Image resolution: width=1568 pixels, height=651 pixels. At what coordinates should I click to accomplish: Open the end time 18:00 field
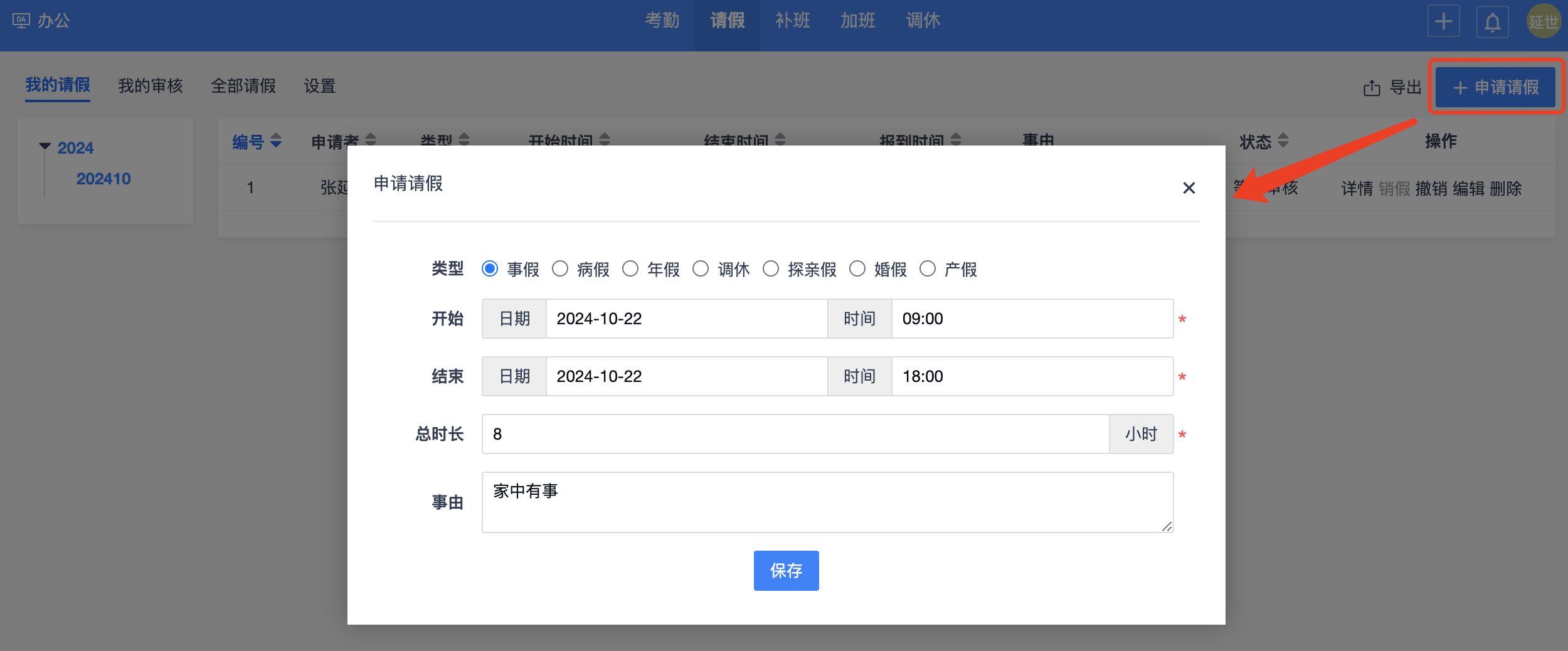(x=1031, y=376)
